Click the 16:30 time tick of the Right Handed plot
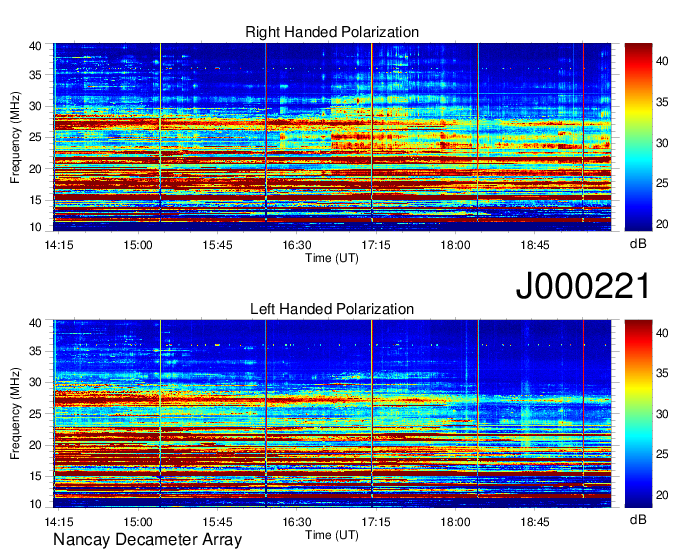This screenshot has width=680, height=552. (297, 245)
